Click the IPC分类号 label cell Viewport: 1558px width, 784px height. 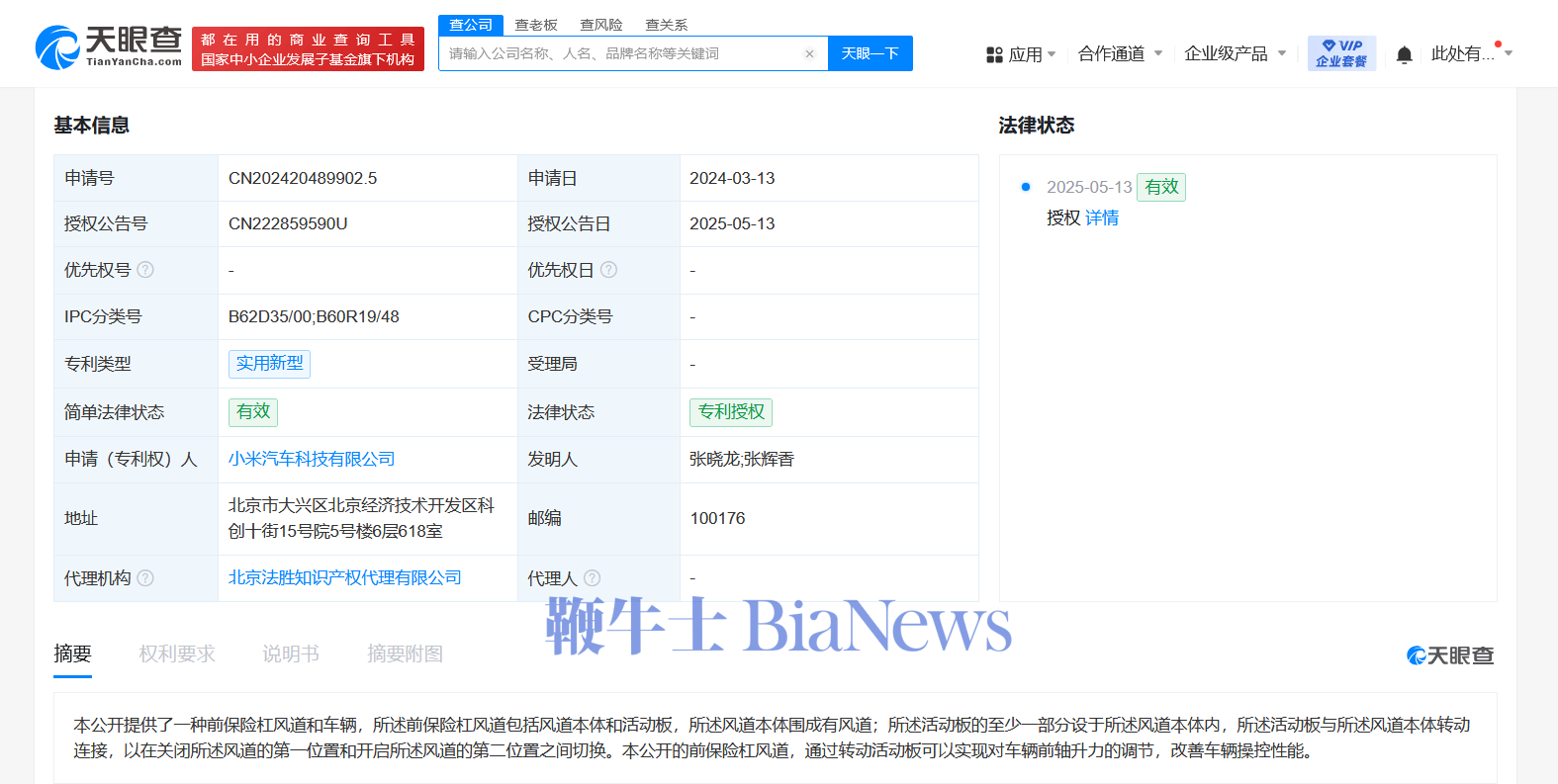(136, 316)
